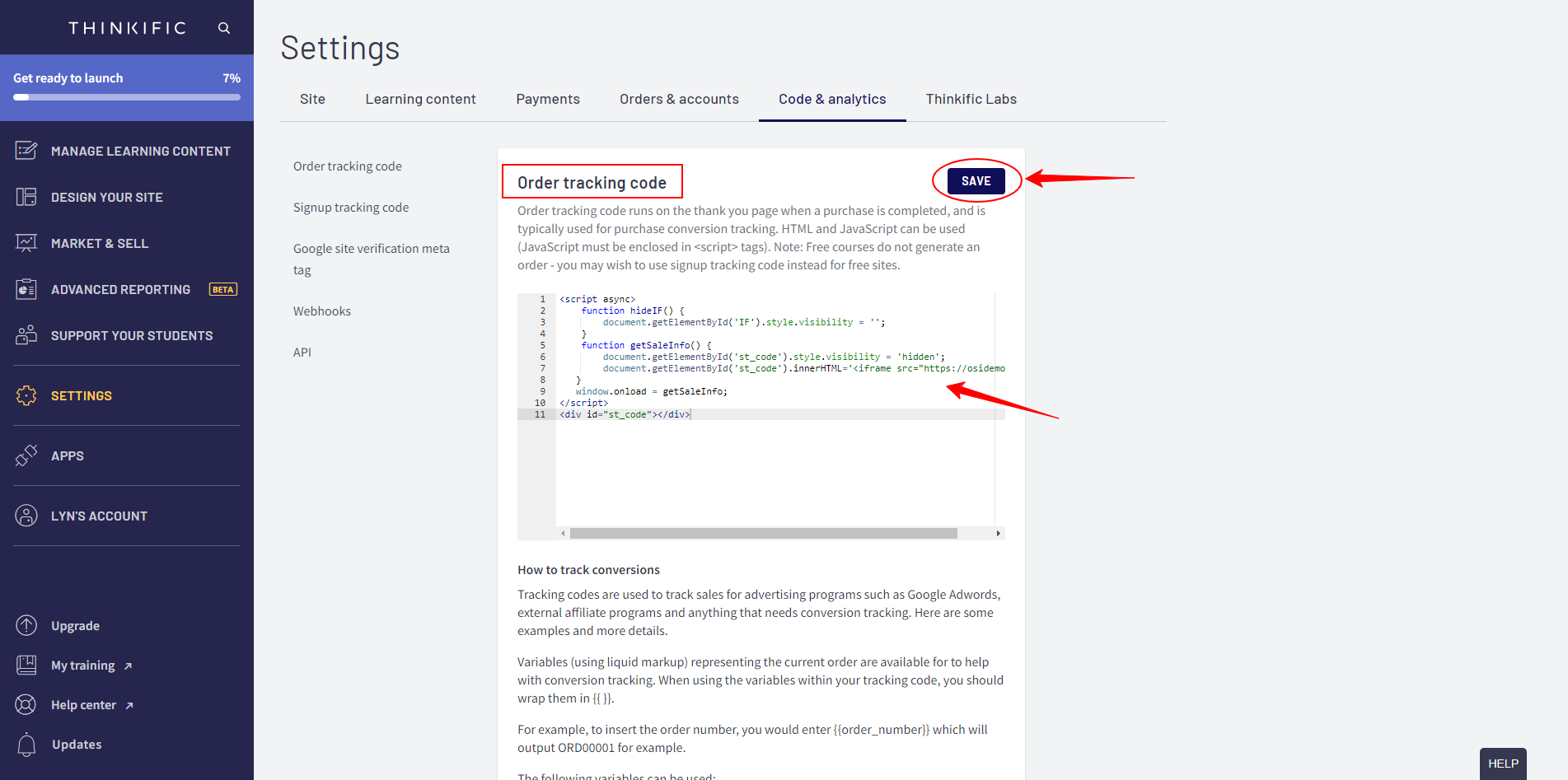Click the scroll left arrow in code editor
This screenshot has height=780, width=1568.
(x=563, y=534)
